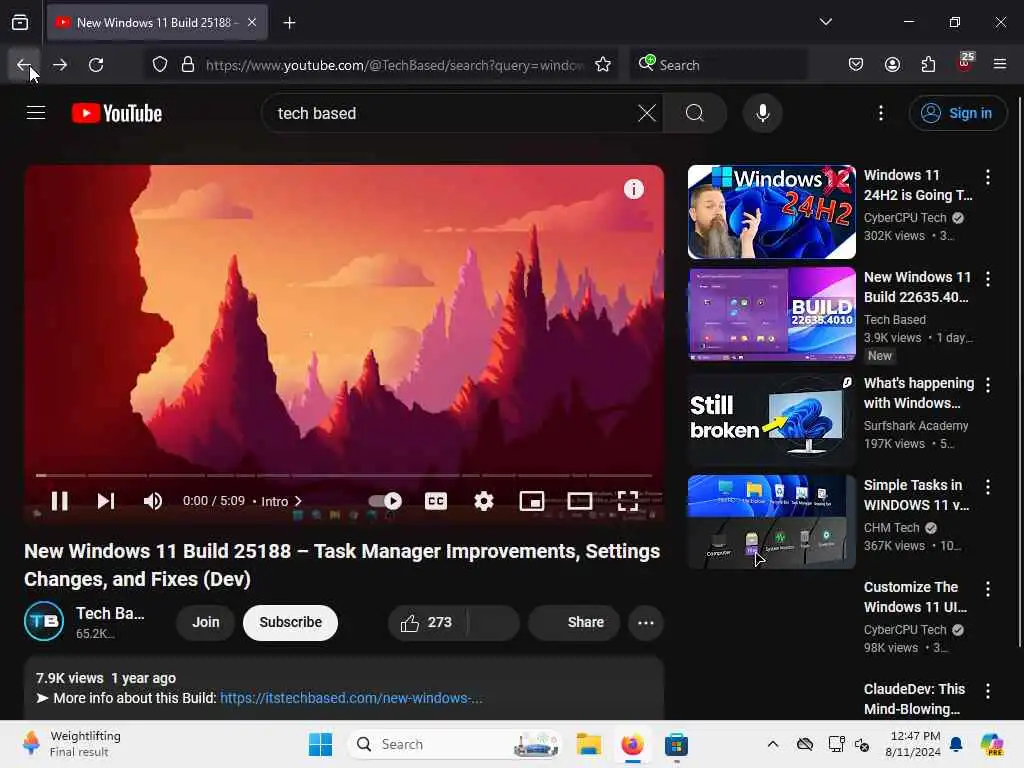
Task: Share this video
Action: [574, 623]
